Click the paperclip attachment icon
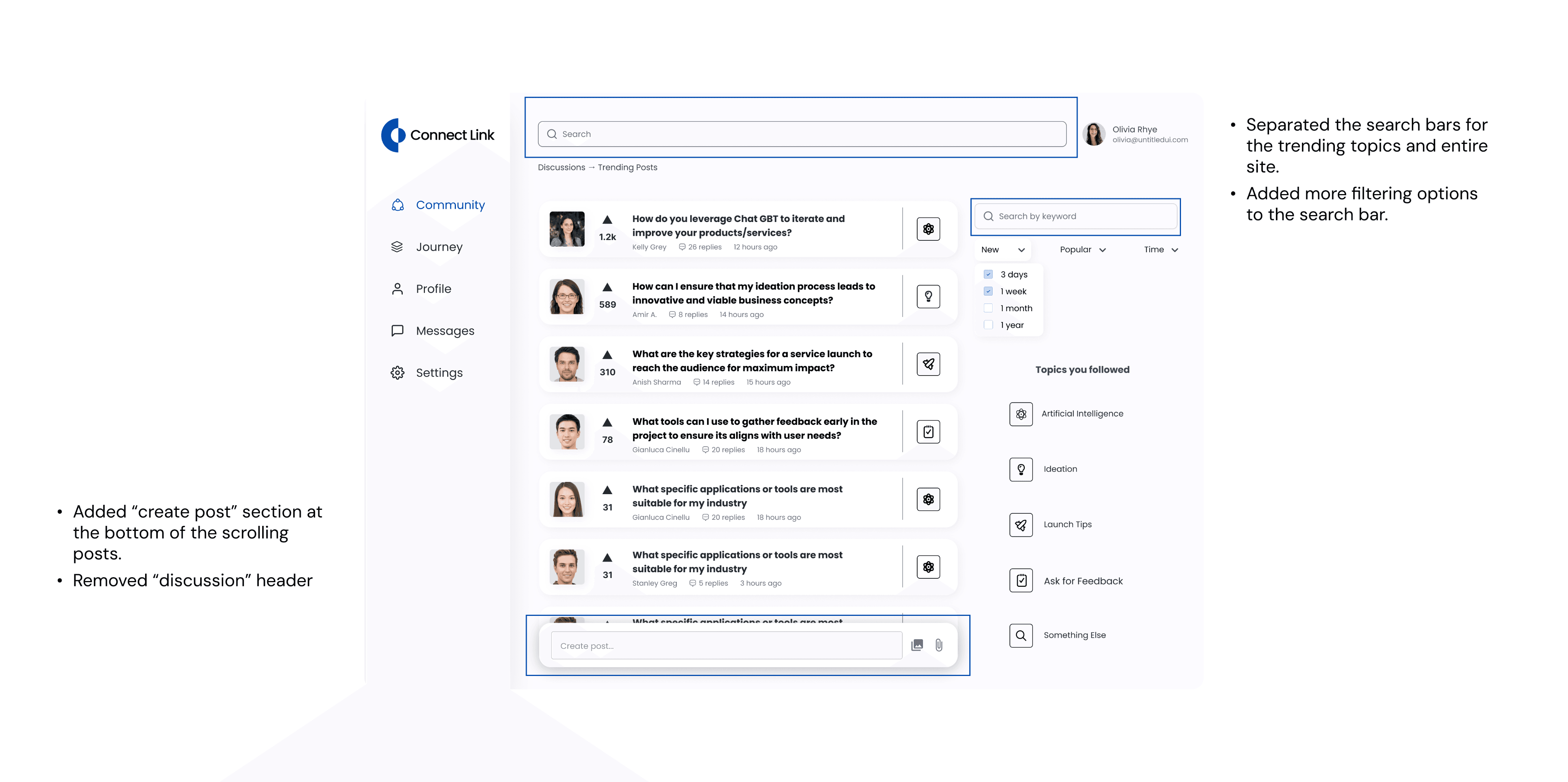This screenshot has height=782, width=1568. point(939,645)
